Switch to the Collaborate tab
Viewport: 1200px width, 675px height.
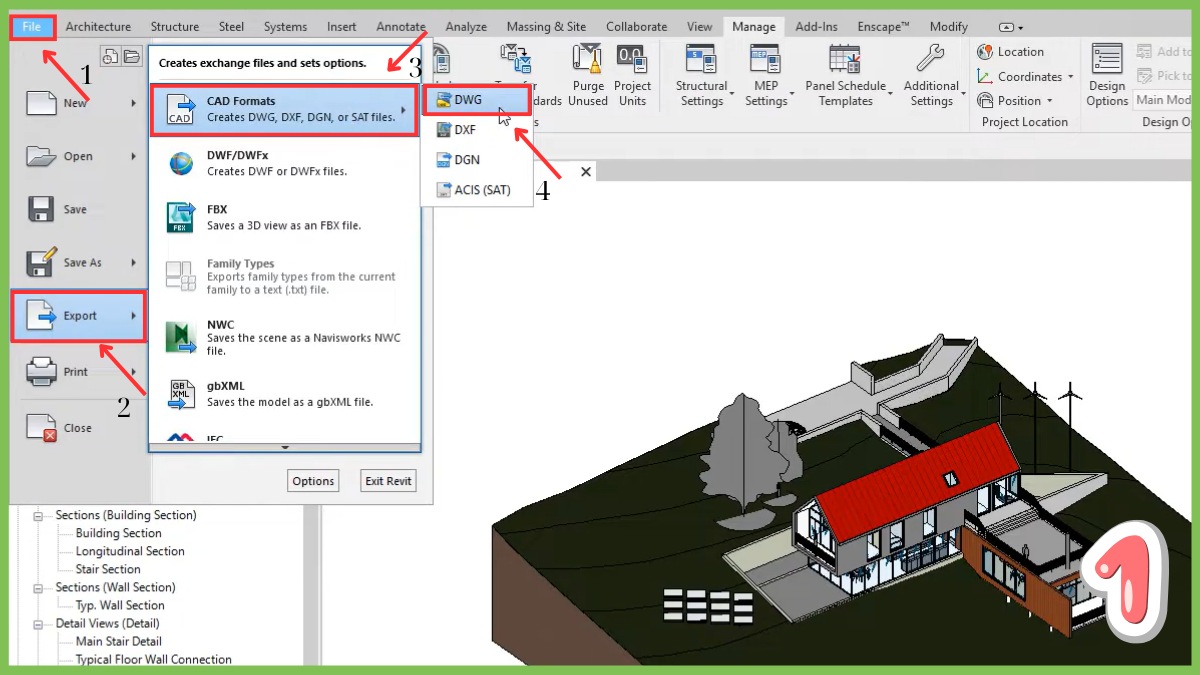point(638,27)
